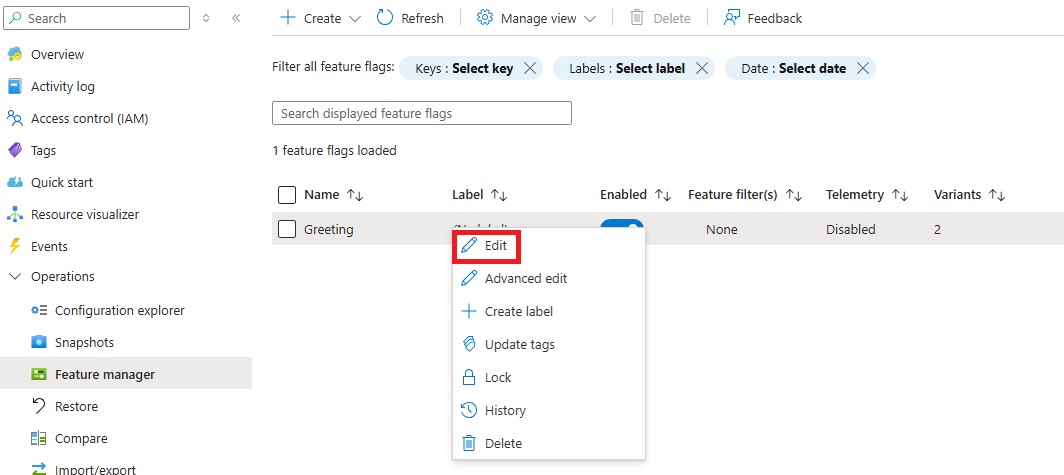Click the Configuration explorer icon
1064x475 pixels.
pos(39,310)
